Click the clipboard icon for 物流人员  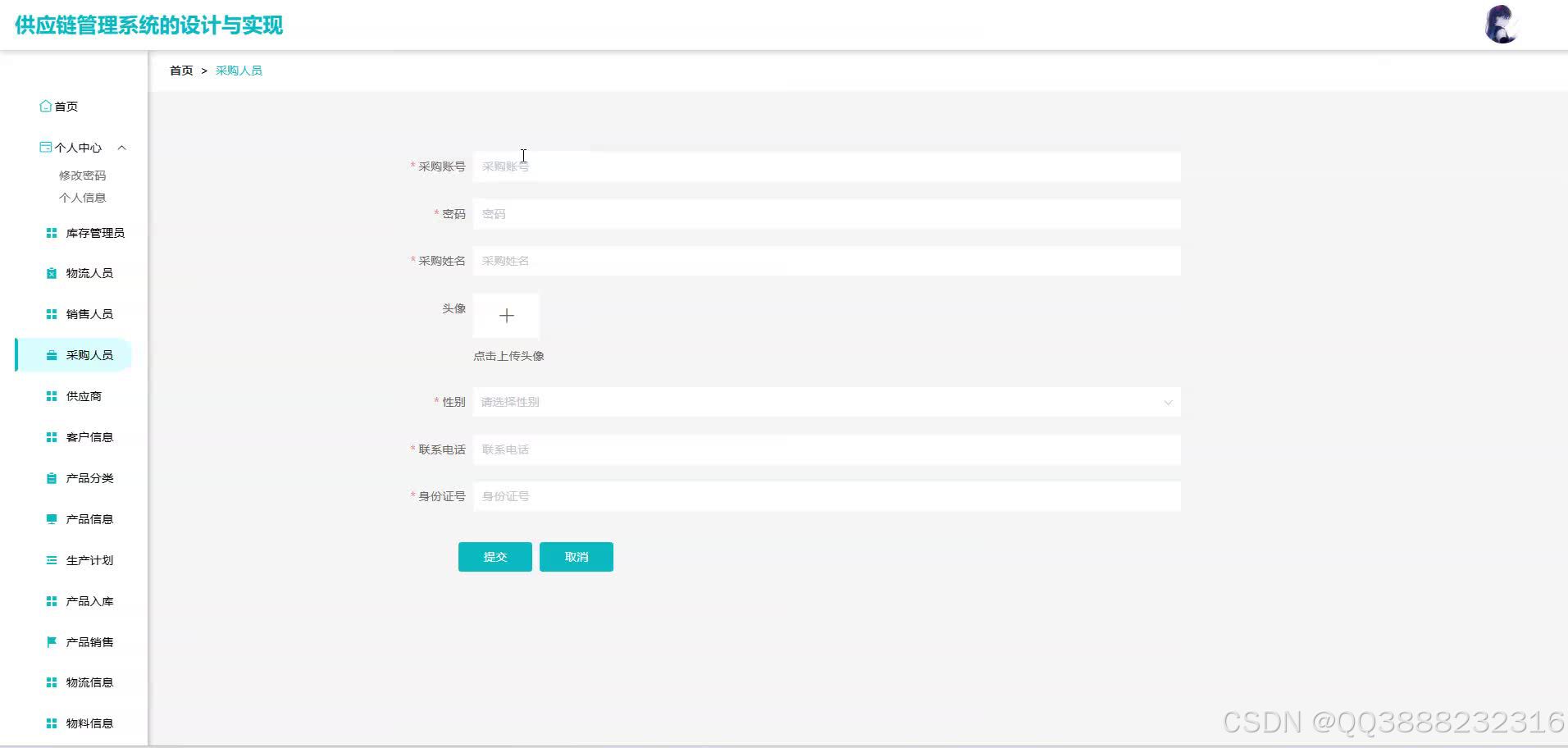[x=52, y=273]
